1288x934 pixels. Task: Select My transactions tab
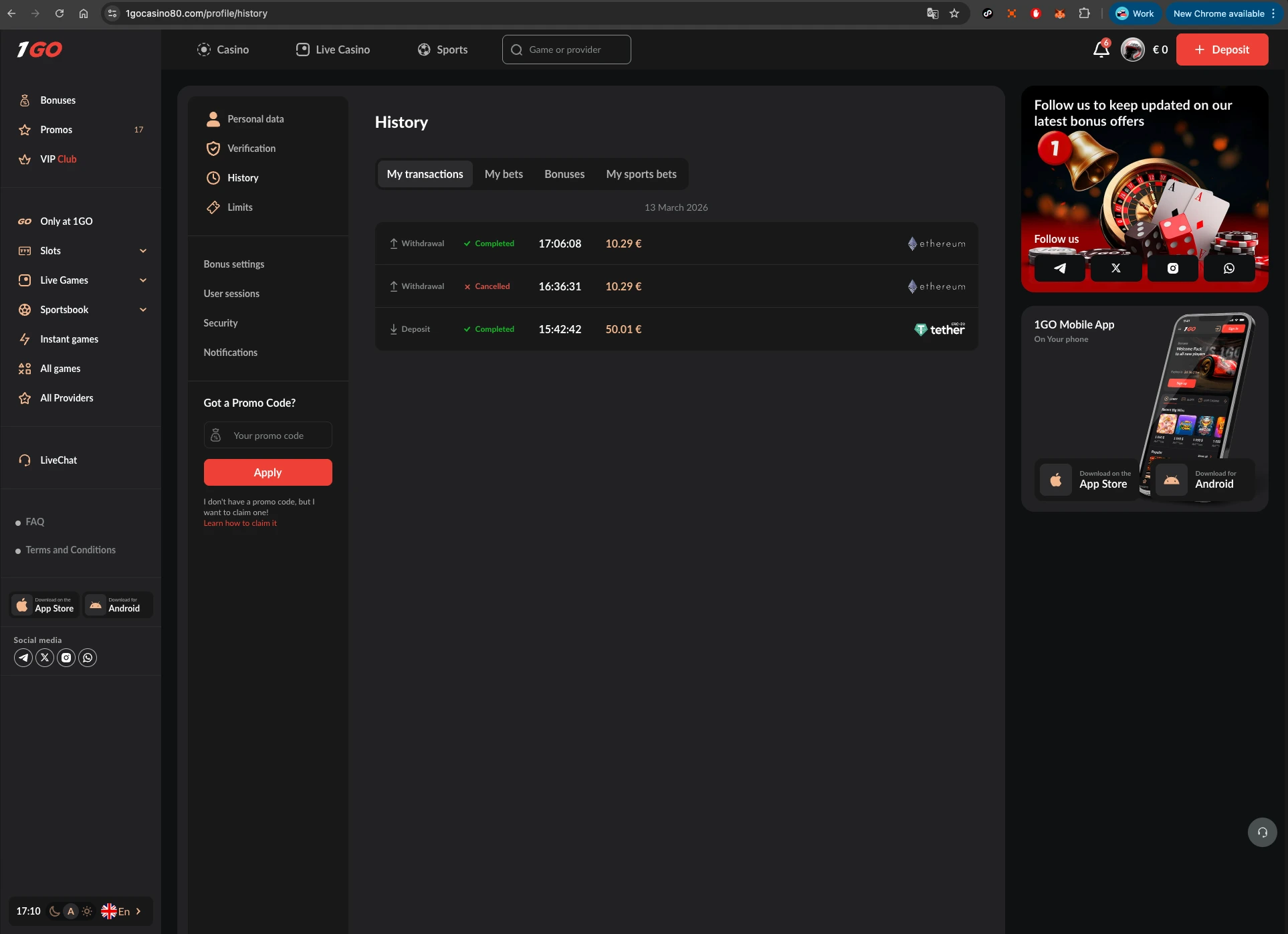pyautogui.click(x=425, y=174)
